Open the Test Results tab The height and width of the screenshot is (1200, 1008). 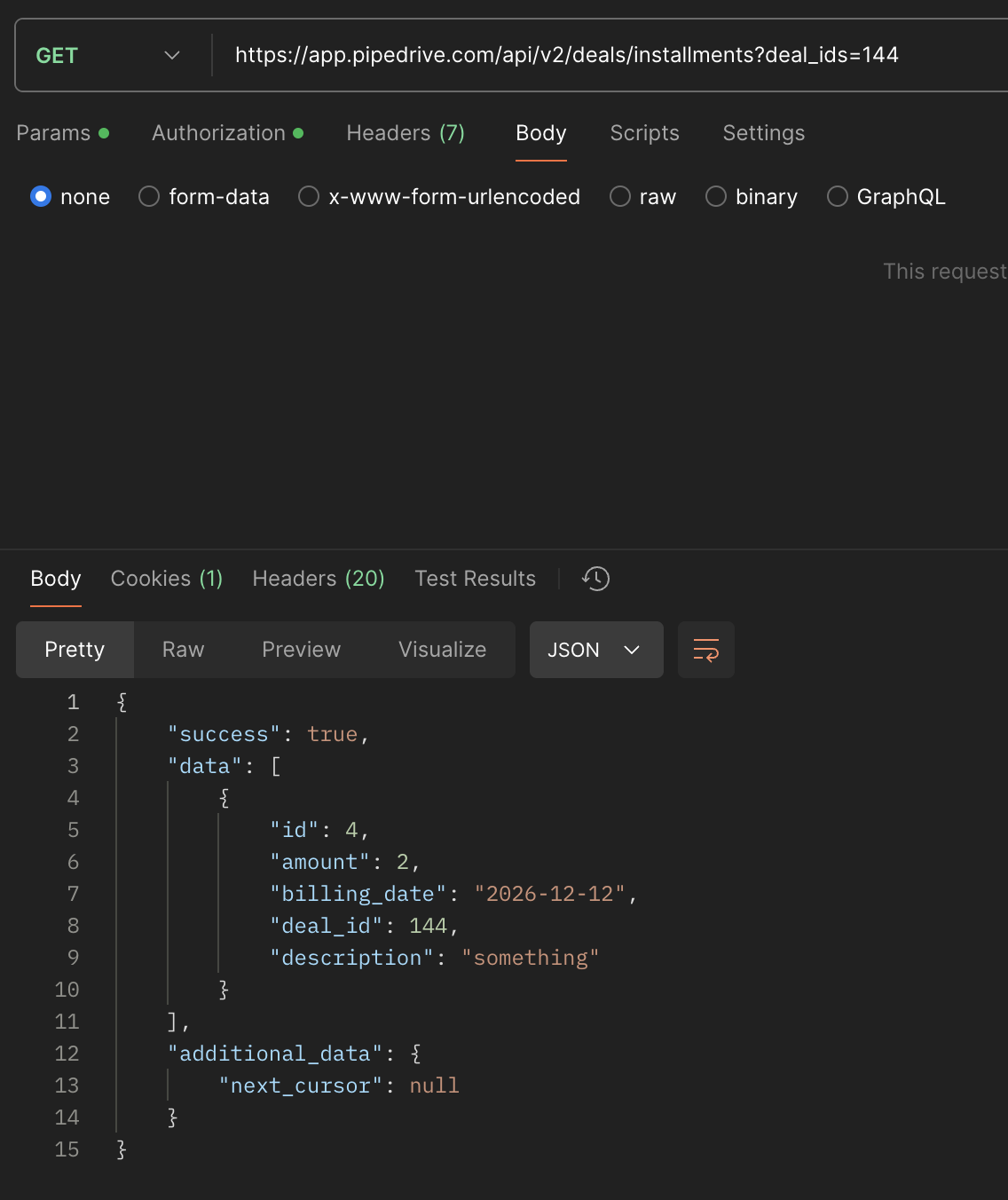tap(475, 579)
